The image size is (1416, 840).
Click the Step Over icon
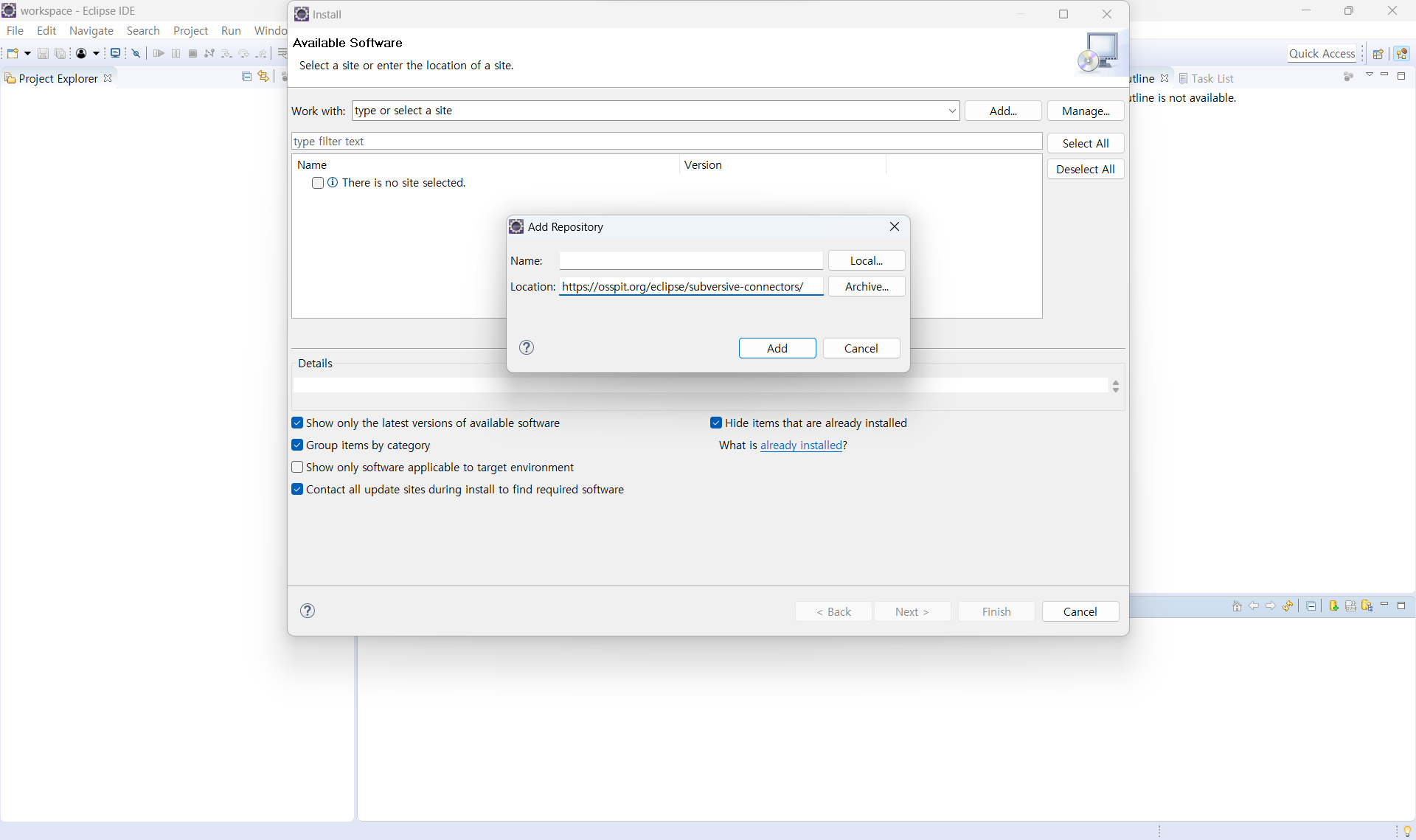click(244, 53)
